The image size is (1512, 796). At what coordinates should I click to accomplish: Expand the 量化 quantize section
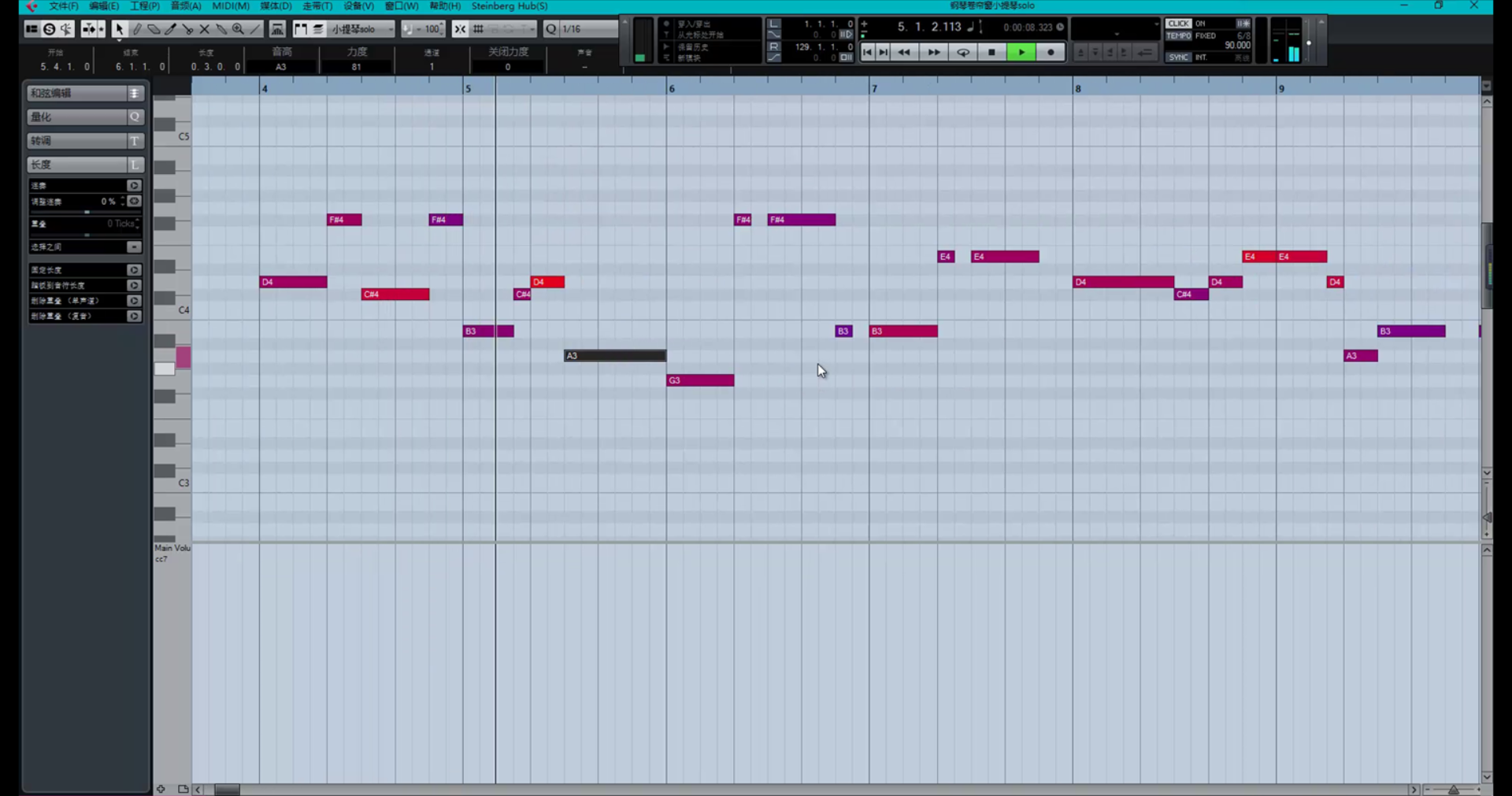(84, 117)
